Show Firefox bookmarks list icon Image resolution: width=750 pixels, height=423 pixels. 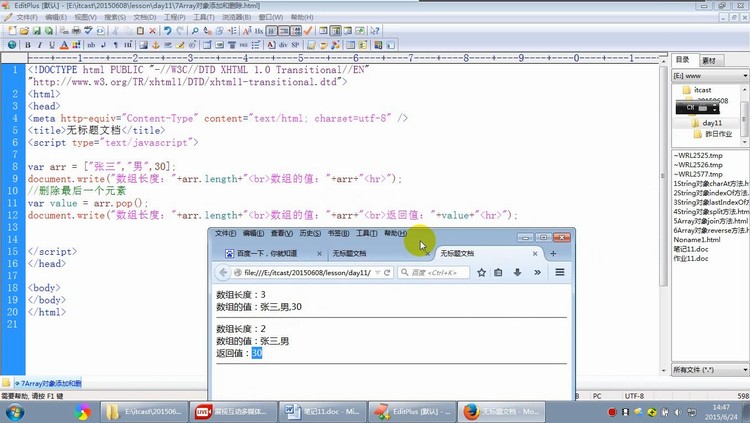click(498, 272)
